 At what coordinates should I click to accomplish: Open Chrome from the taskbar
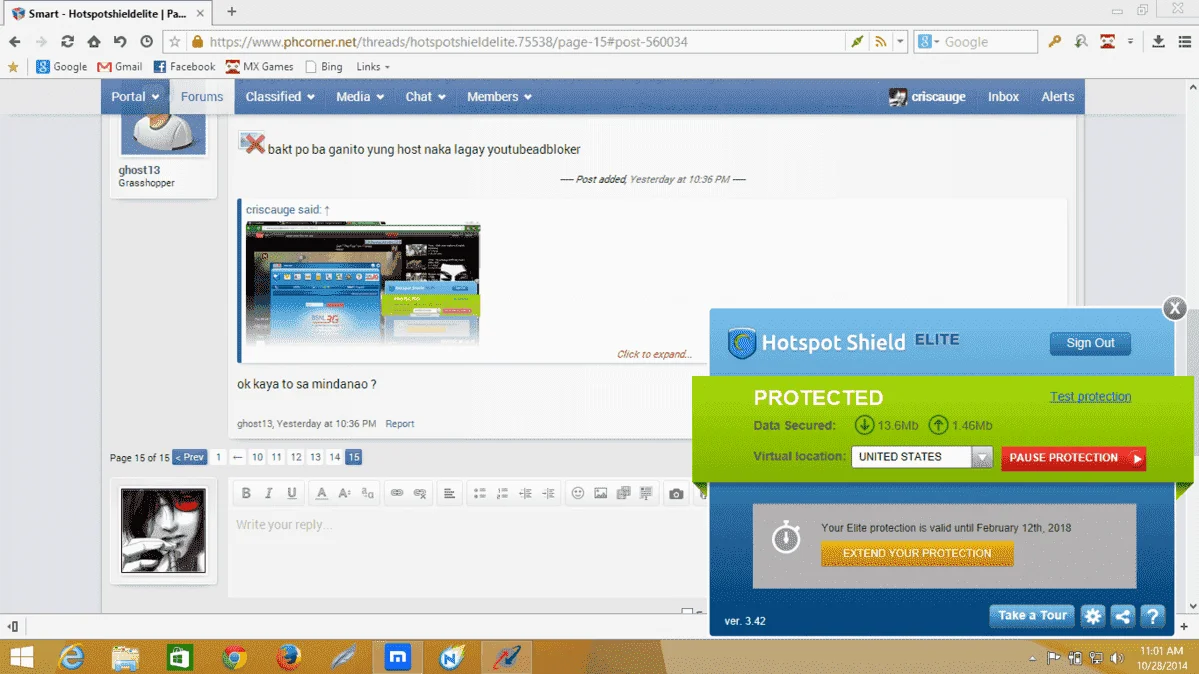(234, 657)
